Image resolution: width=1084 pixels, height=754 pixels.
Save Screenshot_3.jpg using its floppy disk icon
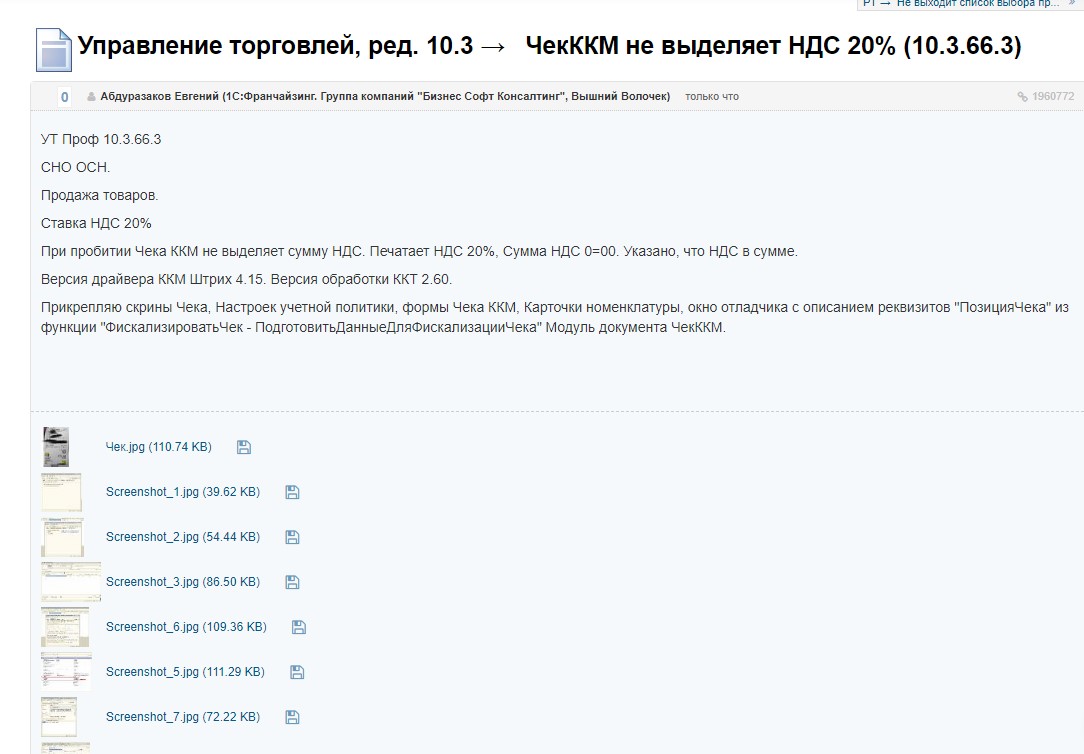(x=292, y=582)
